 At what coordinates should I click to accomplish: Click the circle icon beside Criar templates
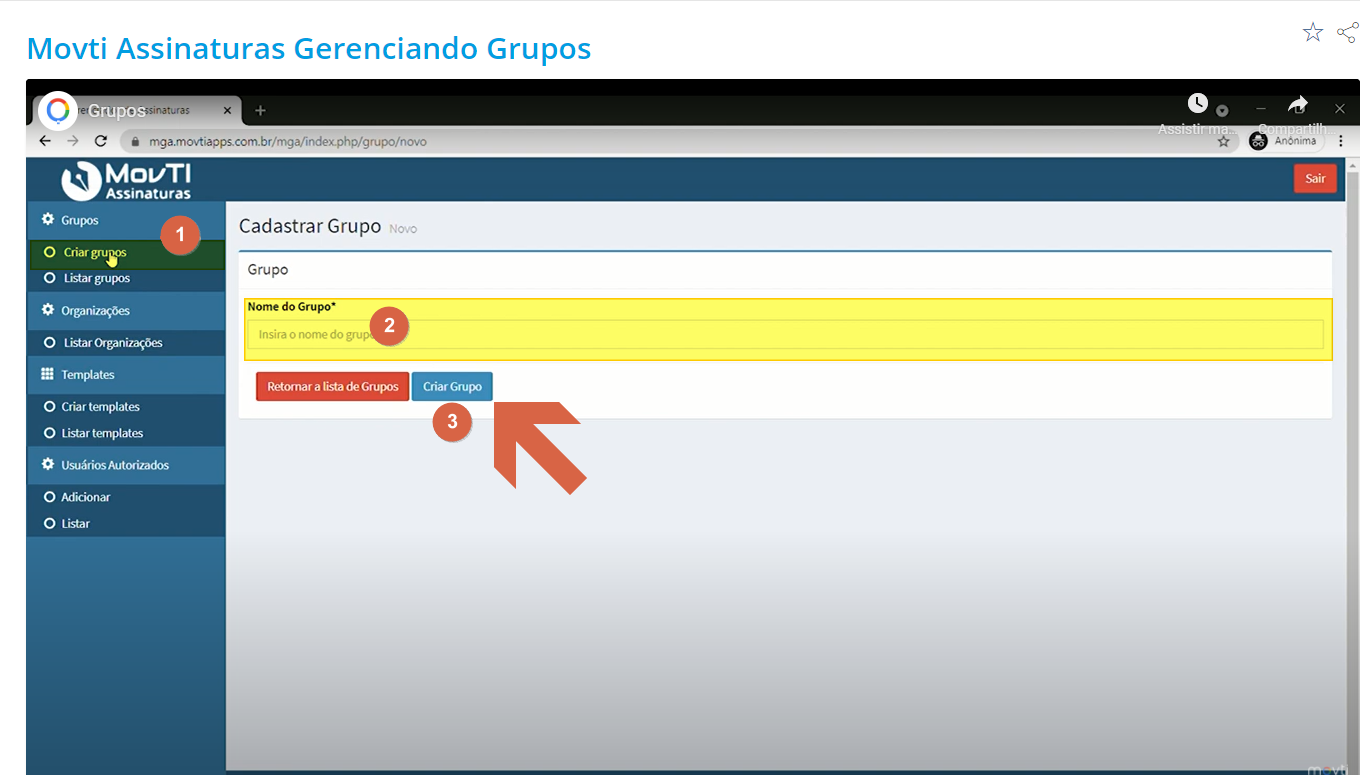[49, 406]
